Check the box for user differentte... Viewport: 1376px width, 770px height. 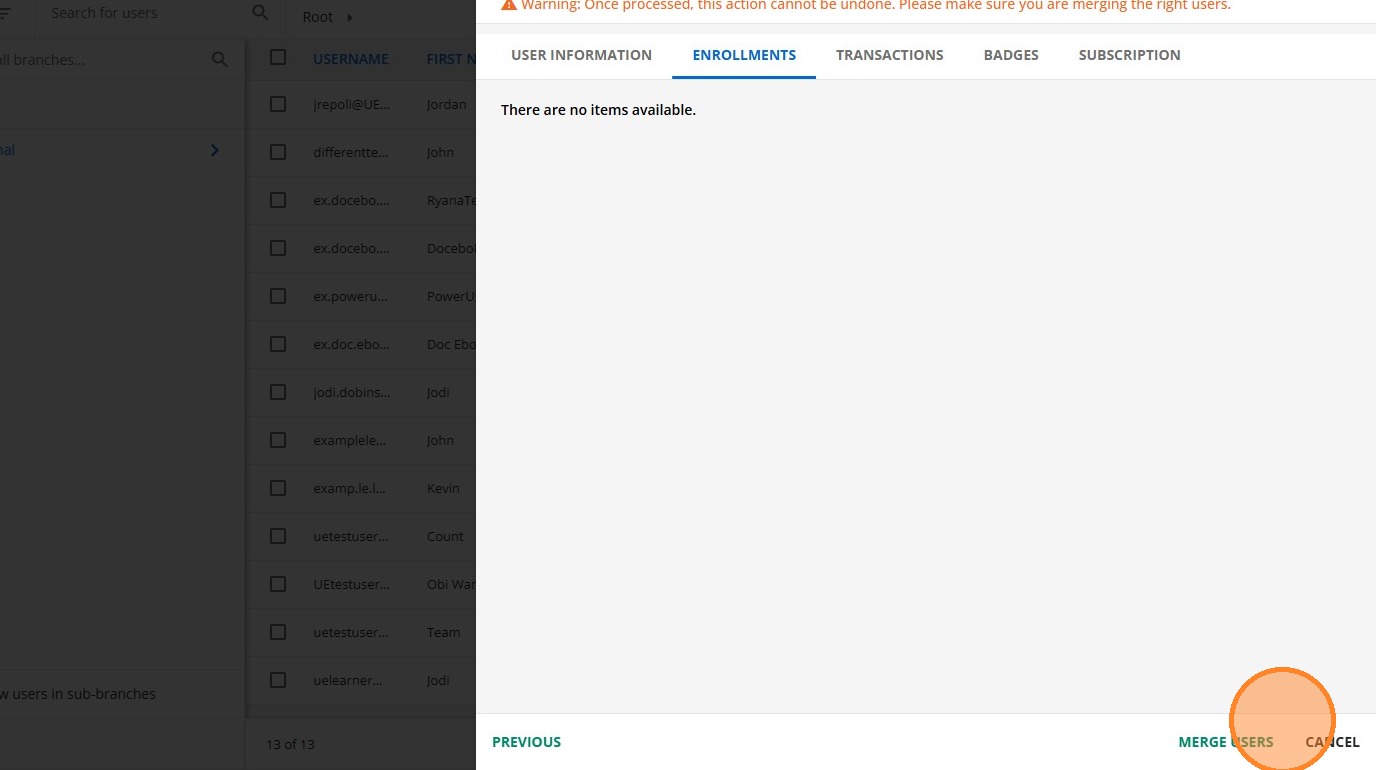point(278,152)
